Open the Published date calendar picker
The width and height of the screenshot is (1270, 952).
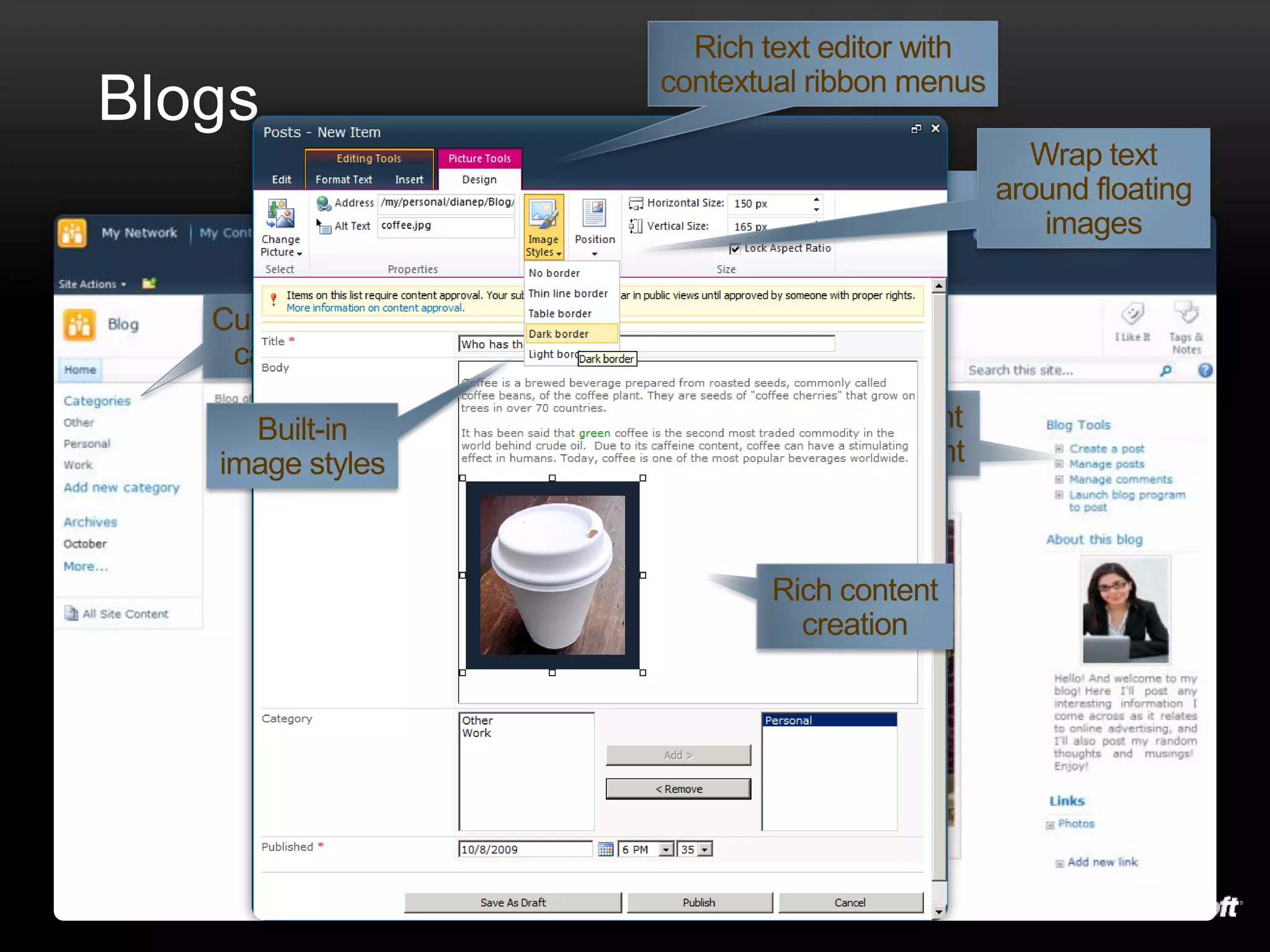click(605, 849)
